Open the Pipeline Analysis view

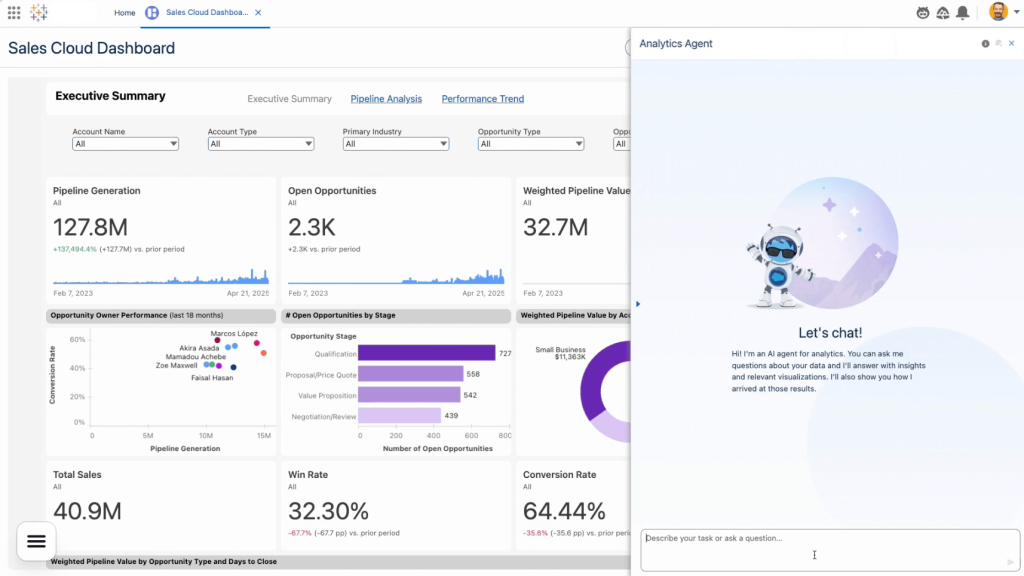pos(386,98)
